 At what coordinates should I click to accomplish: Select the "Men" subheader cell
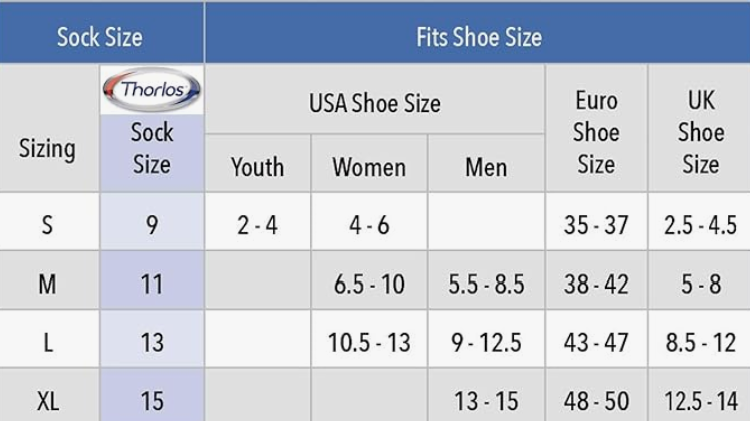(486, 166)
